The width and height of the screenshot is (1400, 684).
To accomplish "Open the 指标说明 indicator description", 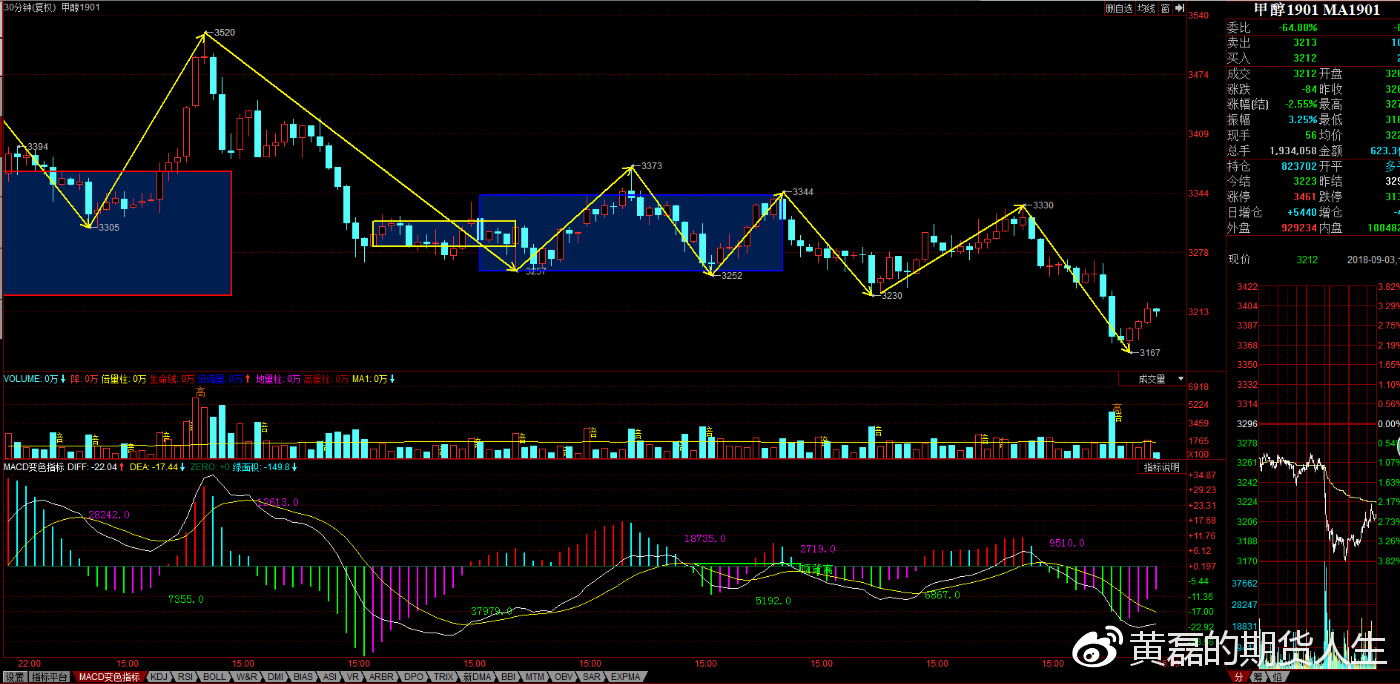I will coord(1162,467).
